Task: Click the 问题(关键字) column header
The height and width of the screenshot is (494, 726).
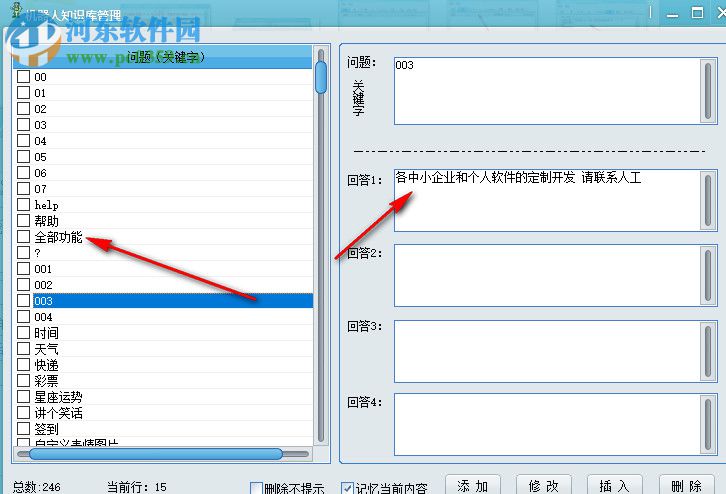Action: pyautogui.click(x=163, y=57)
